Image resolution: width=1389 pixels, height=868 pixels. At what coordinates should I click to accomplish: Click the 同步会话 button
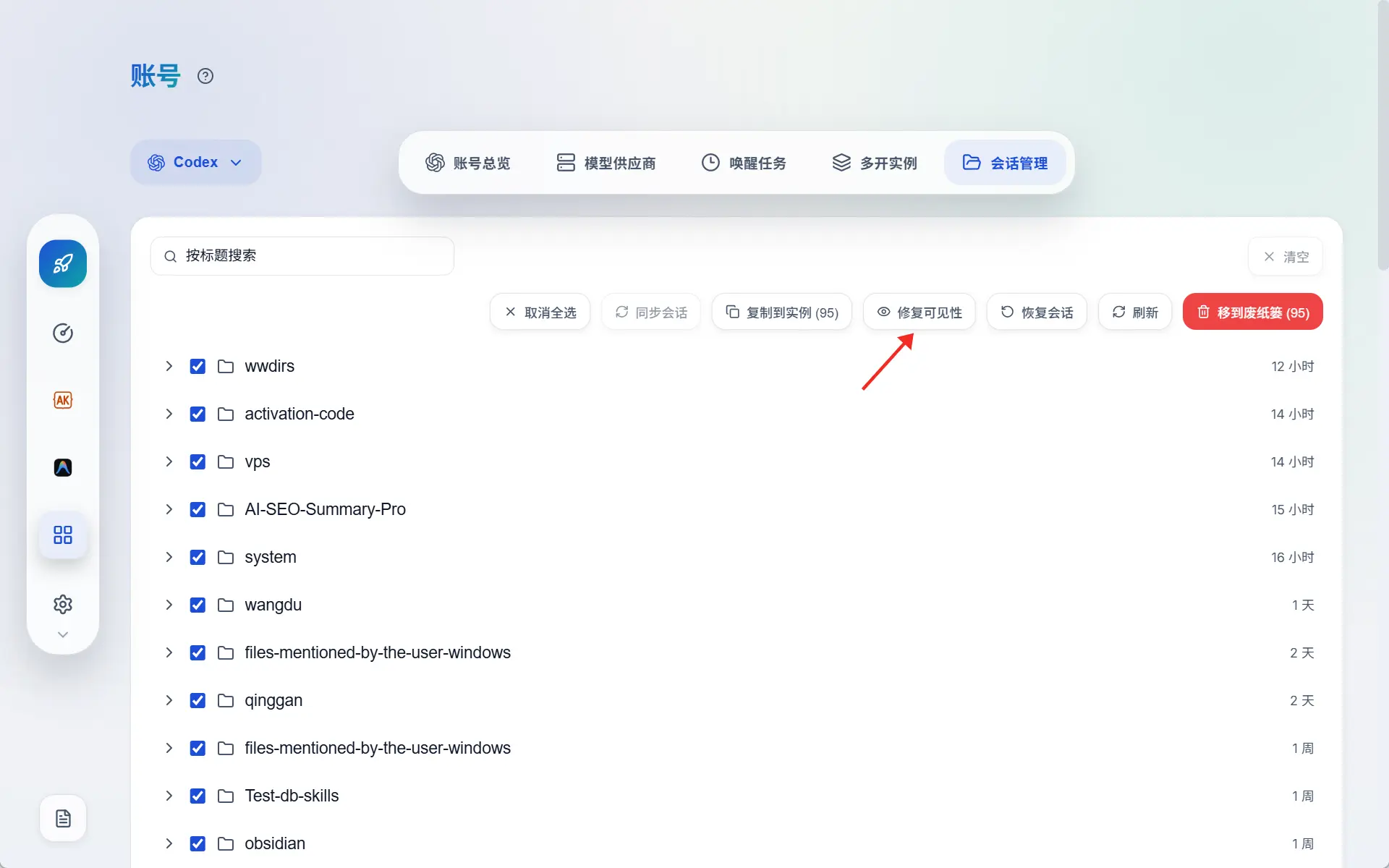(651, 312)
